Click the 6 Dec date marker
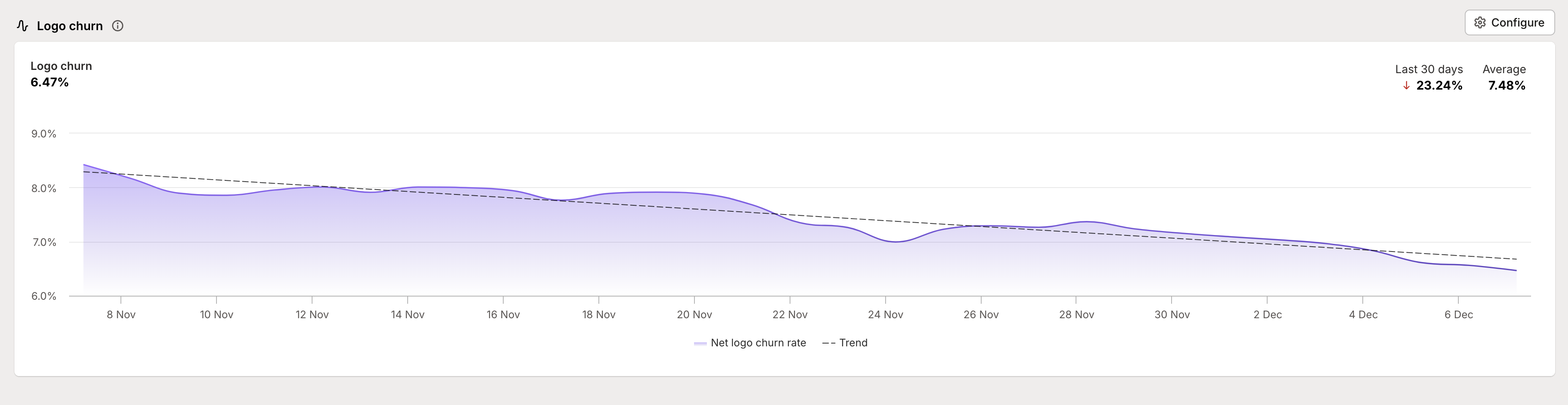1568x405 pixels. (1458, 314)
